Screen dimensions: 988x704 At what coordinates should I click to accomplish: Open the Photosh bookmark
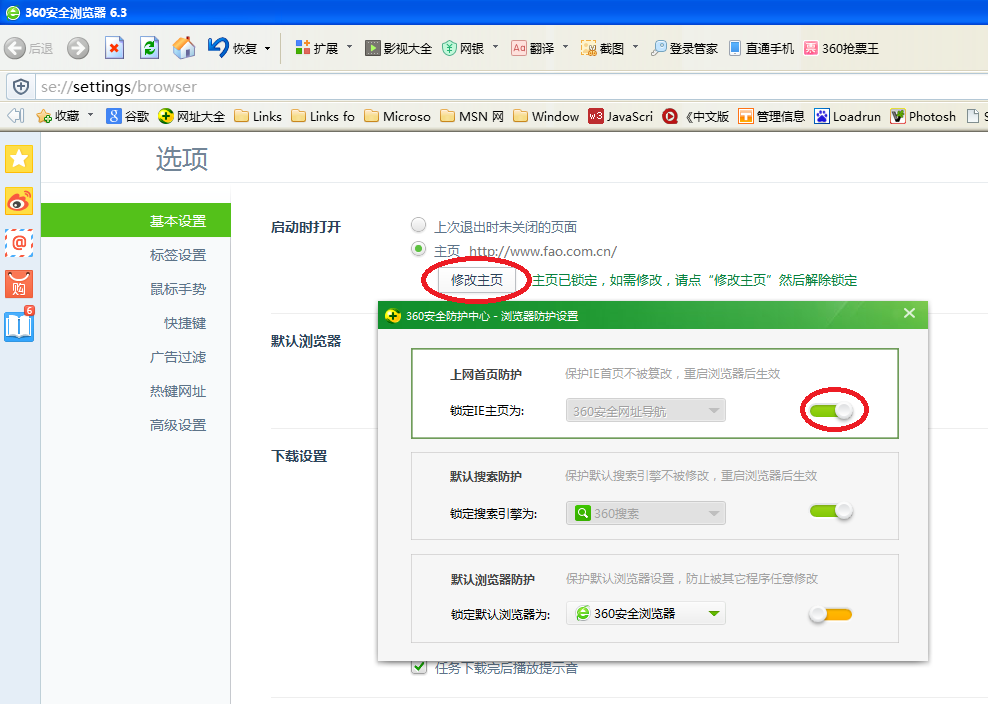click(923, 116)
